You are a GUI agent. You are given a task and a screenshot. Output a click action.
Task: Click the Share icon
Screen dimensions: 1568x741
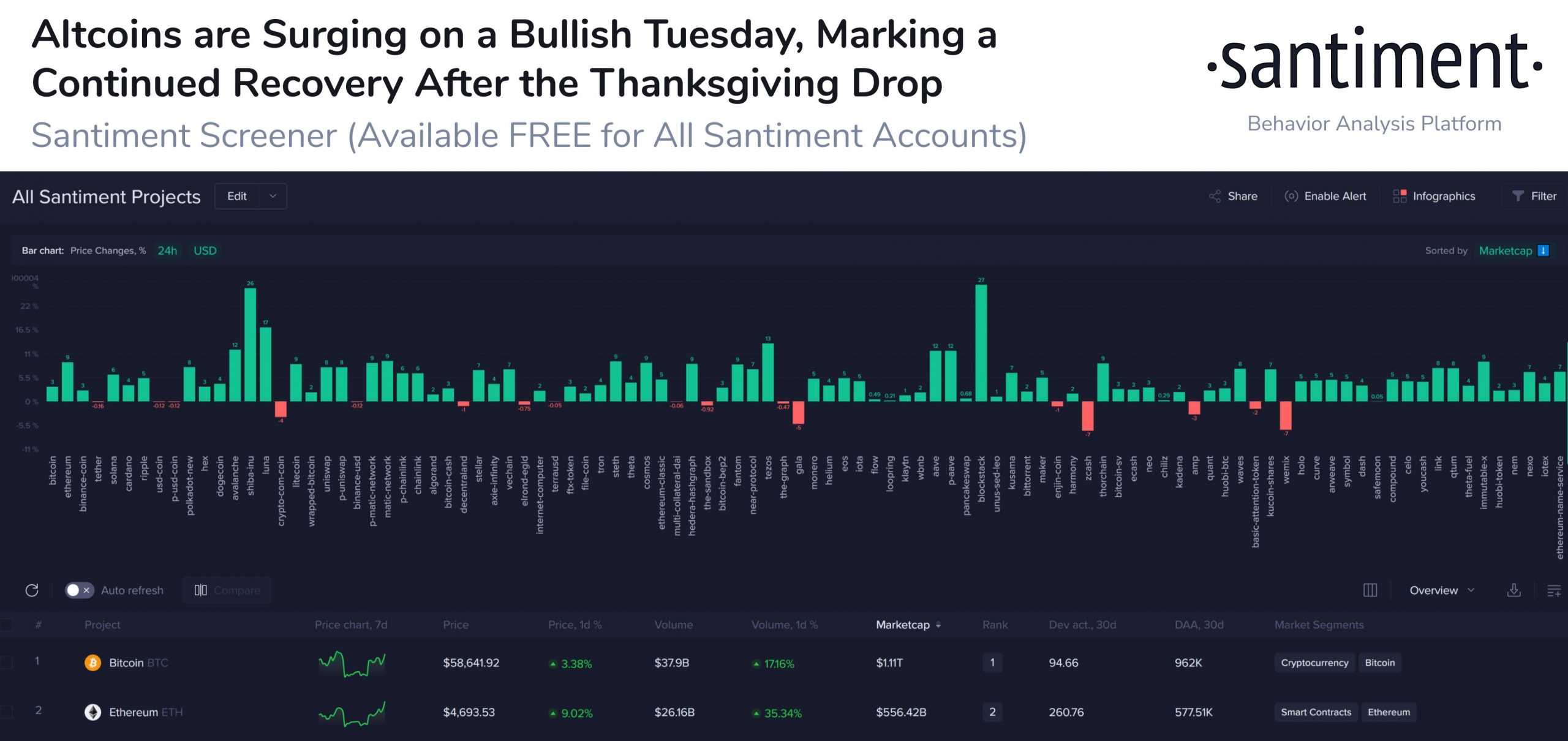pos(1215,196)
